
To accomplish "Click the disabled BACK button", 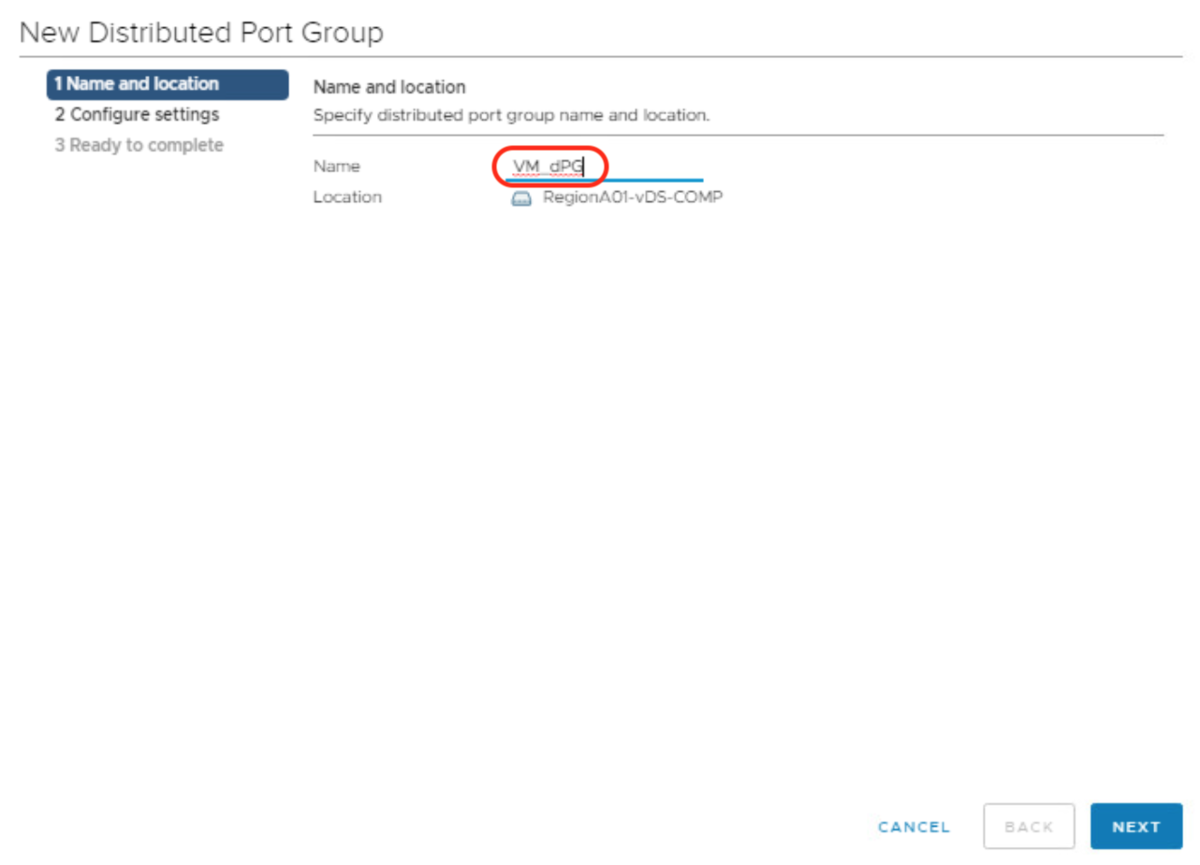I will coord(1029,827).
